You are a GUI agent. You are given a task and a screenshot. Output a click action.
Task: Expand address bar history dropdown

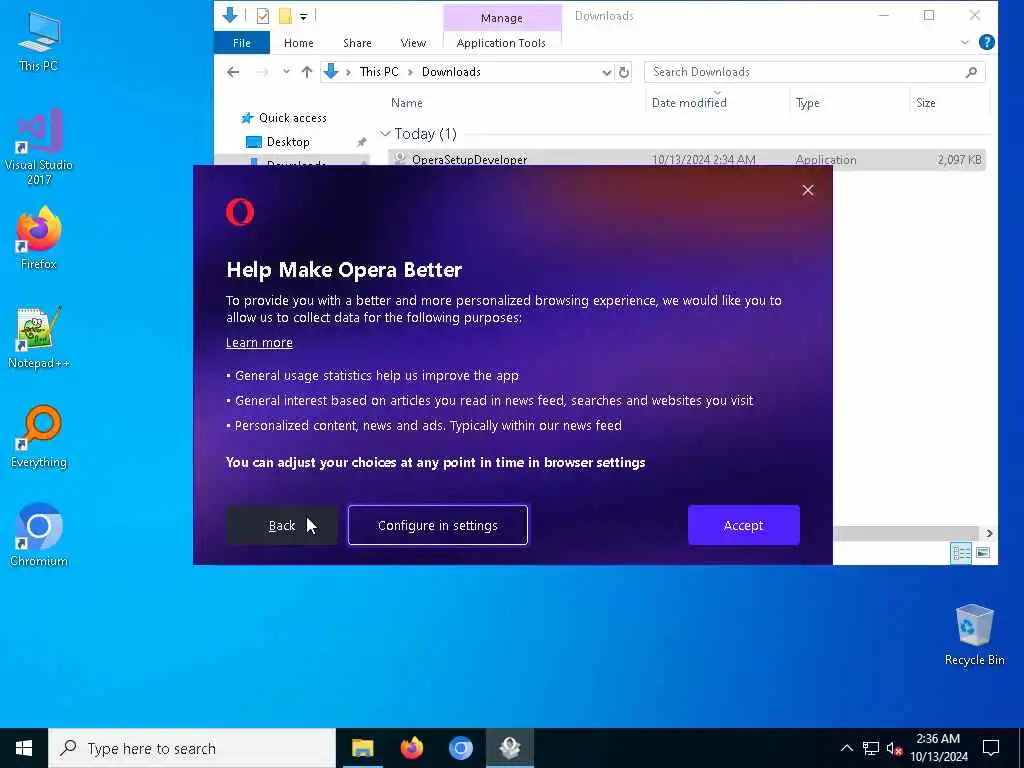click(606, 72)
